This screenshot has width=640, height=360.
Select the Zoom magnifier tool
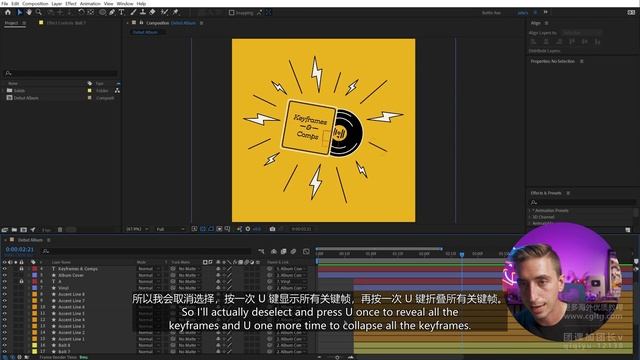click(x=39, y=13)
